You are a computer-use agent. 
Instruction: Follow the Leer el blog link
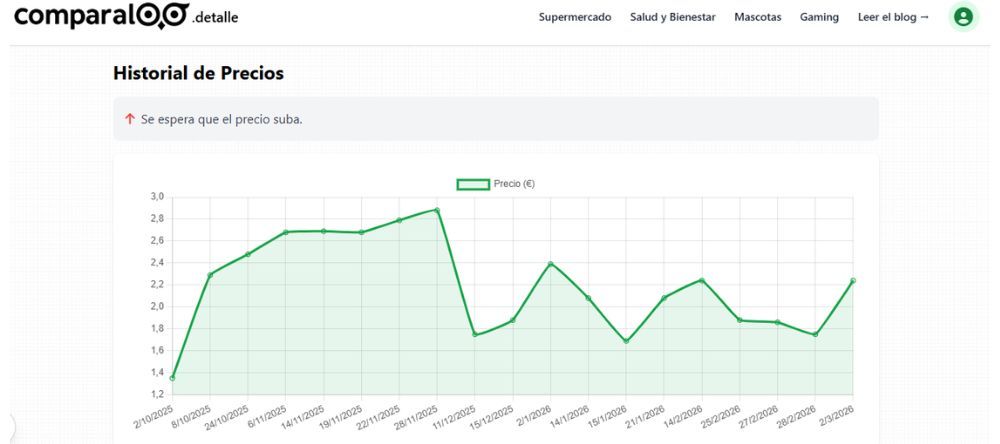(x=893, y=17)
